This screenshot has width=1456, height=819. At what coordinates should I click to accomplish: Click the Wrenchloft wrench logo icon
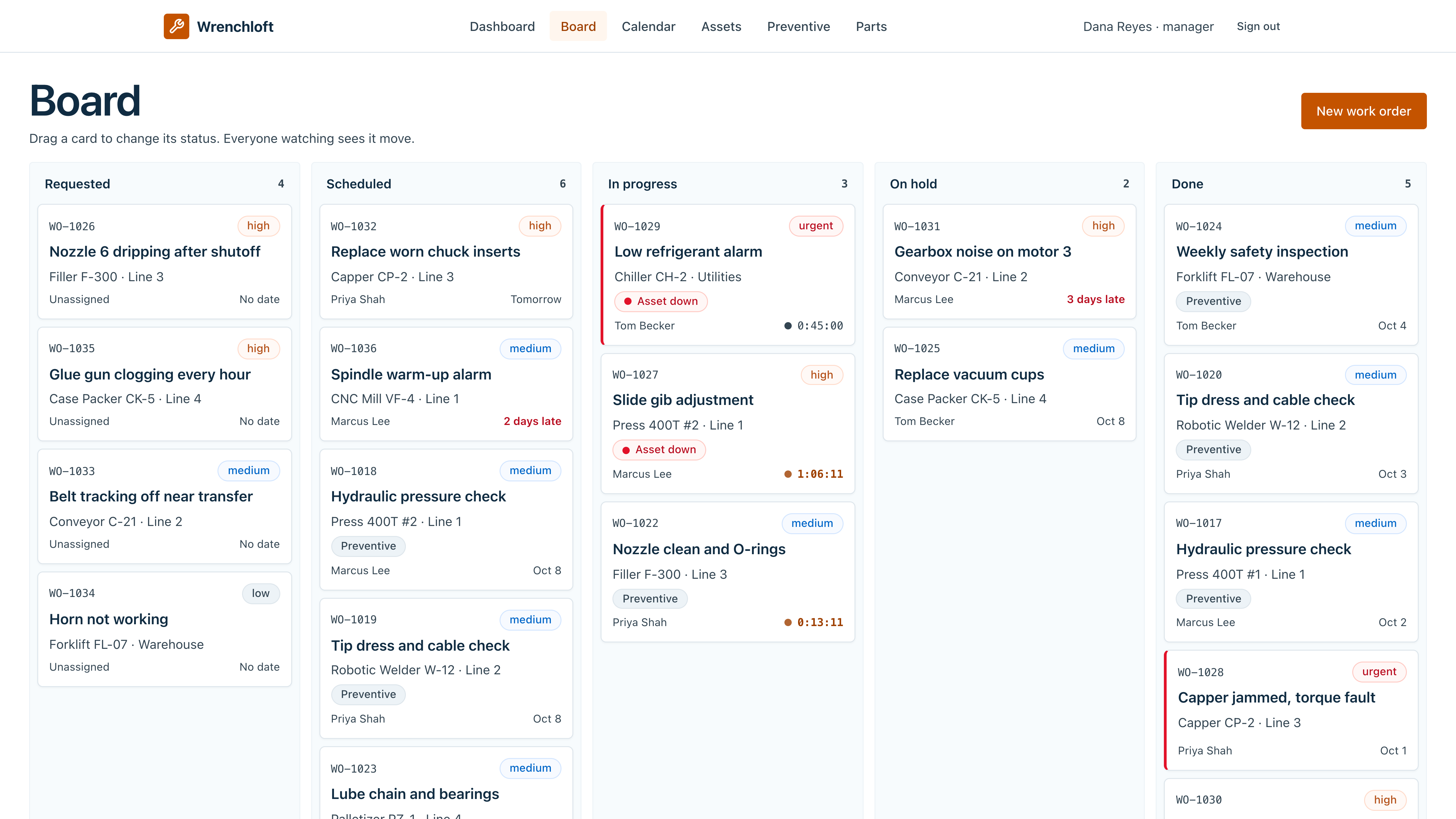pyautogui.click(x=176, y=26)
